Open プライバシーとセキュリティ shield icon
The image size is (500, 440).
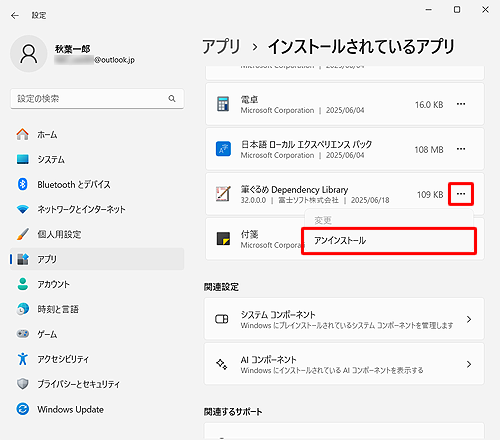(23, 384)
